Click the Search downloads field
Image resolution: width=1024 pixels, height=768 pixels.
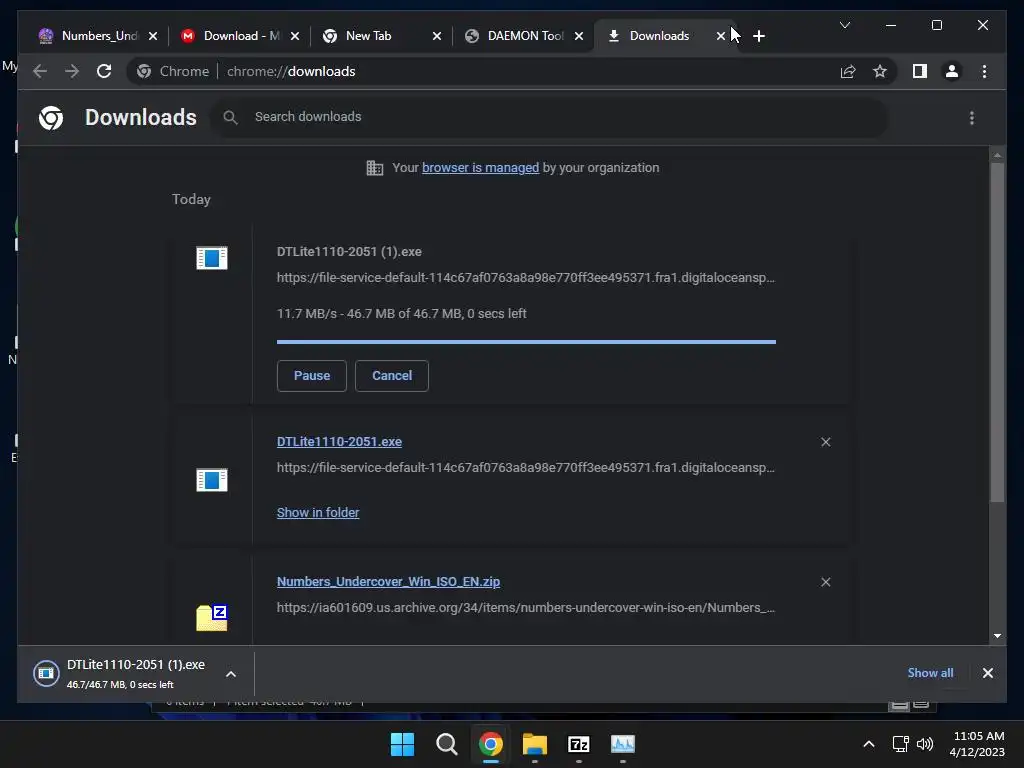pyautogui.click(x=549, y=117)
